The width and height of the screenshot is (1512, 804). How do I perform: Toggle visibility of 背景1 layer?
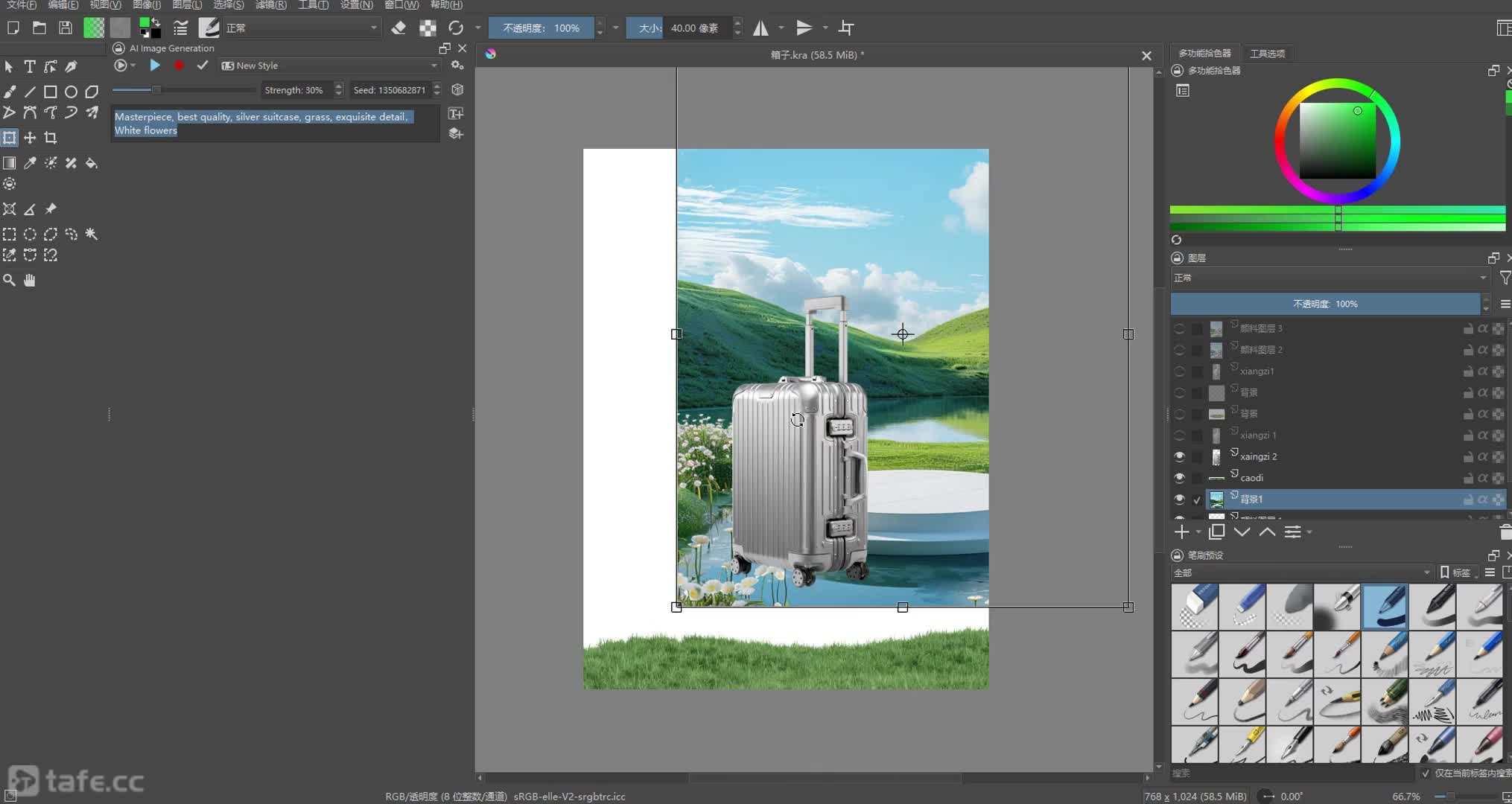tap(1180, 499)
